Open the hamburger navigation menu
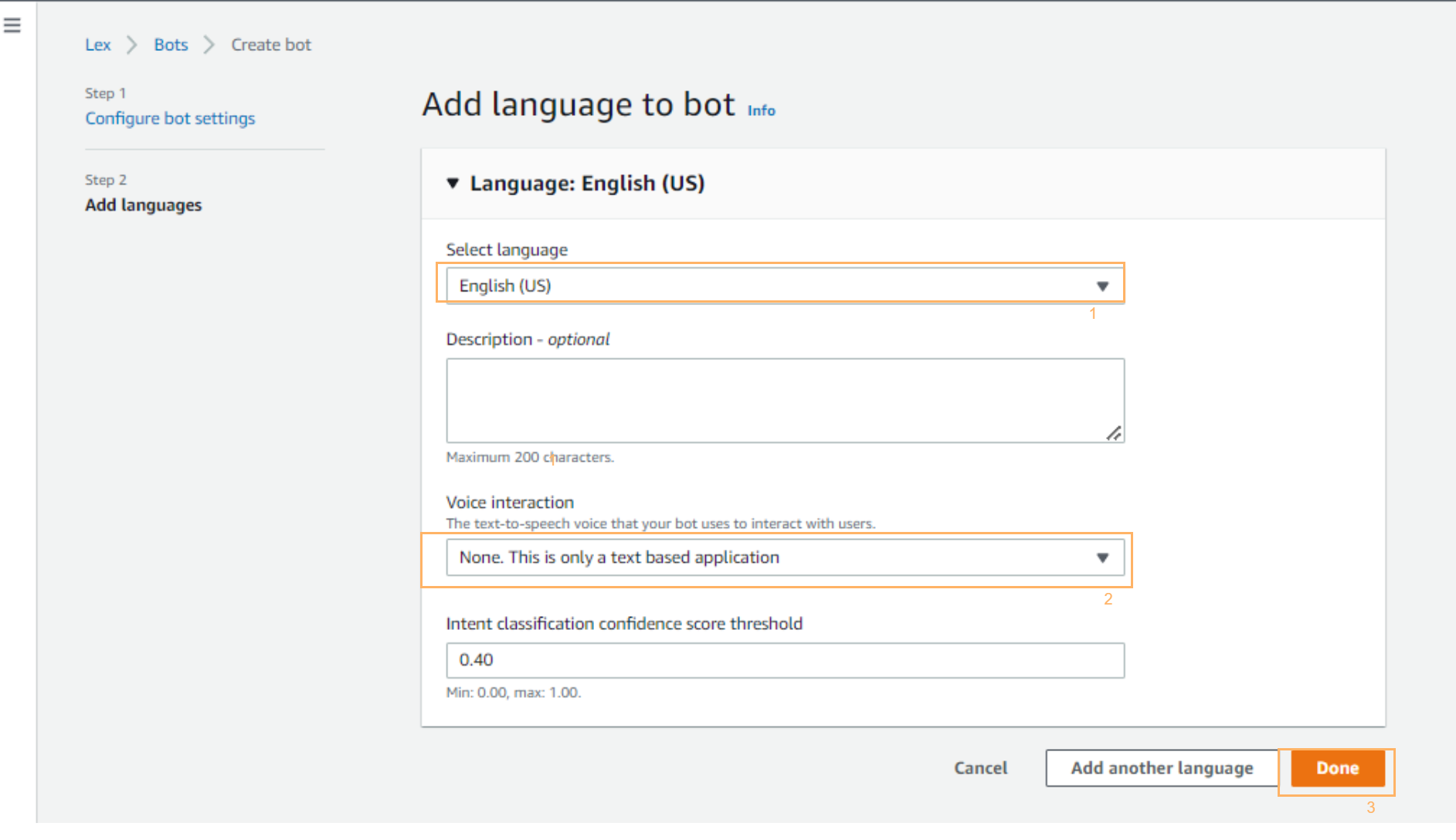The width and height of the screenshot is (1456, 840). pos(12,25)
